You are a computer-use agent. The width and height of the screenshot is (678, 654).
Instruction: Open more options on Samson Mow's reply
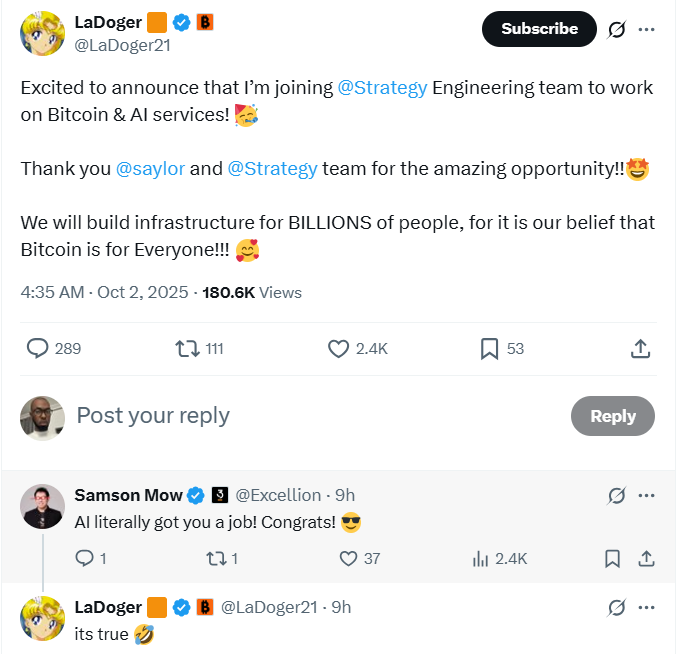[646, 495]
